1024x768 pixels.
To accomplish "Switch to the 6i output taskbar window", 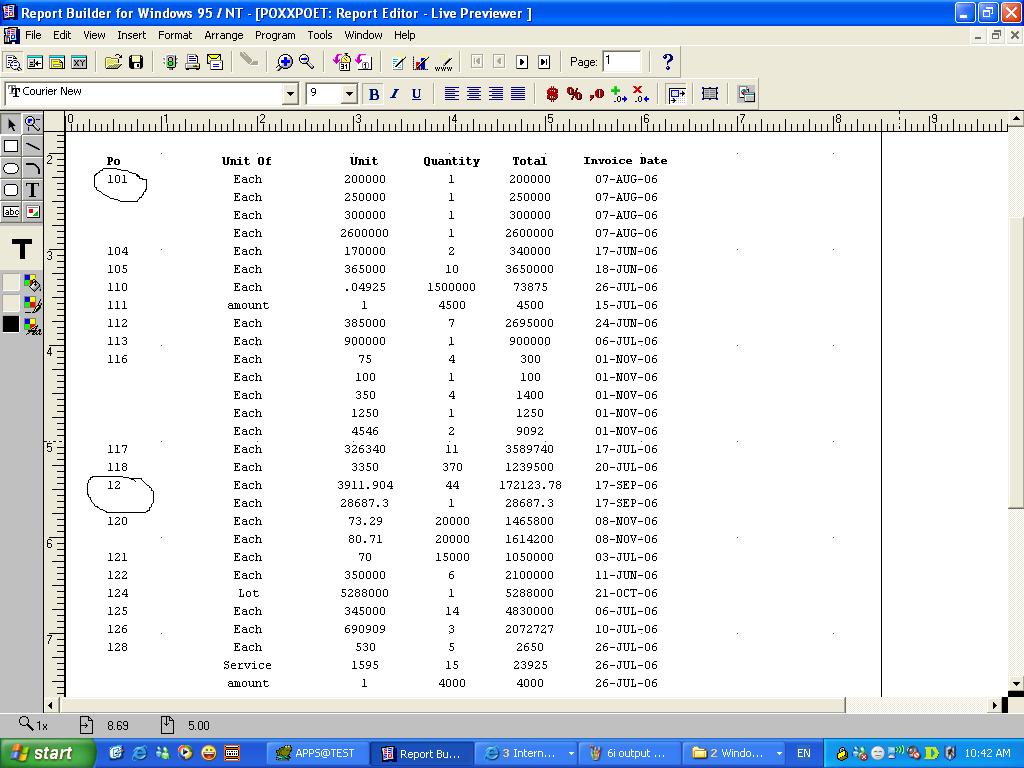I will [x=630, y=753].
